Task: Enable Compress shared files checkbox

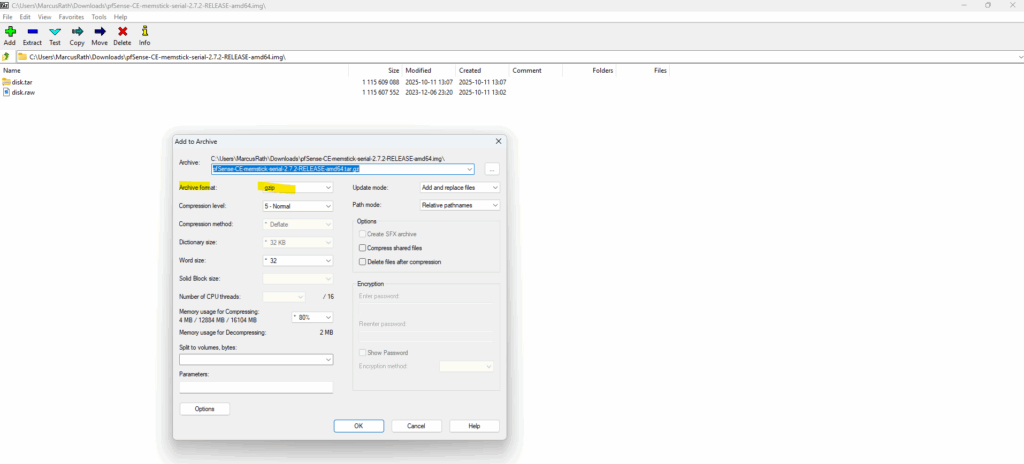Action: point(362,247)
